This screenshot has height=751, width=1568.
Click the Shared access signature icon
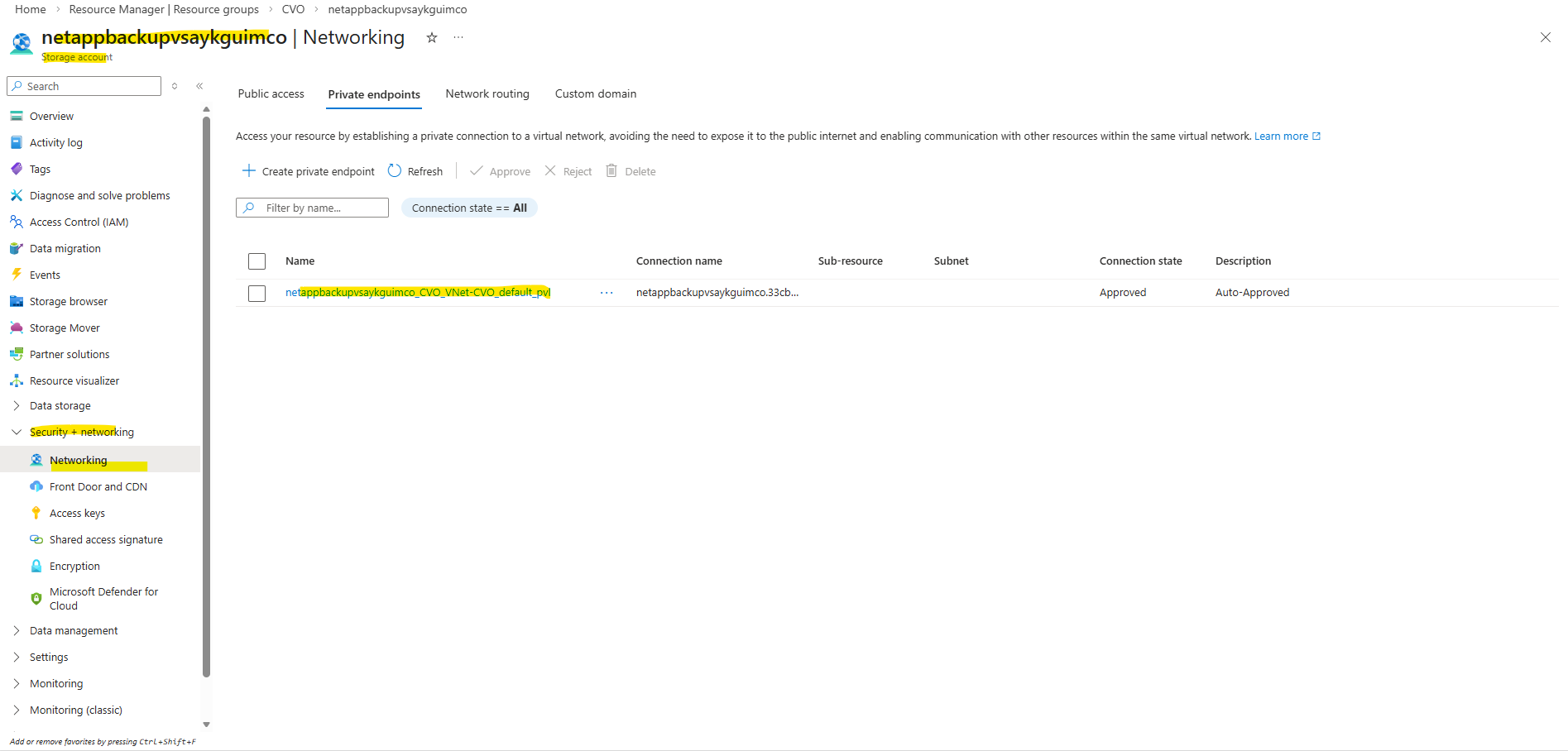(x=36, y=539)
